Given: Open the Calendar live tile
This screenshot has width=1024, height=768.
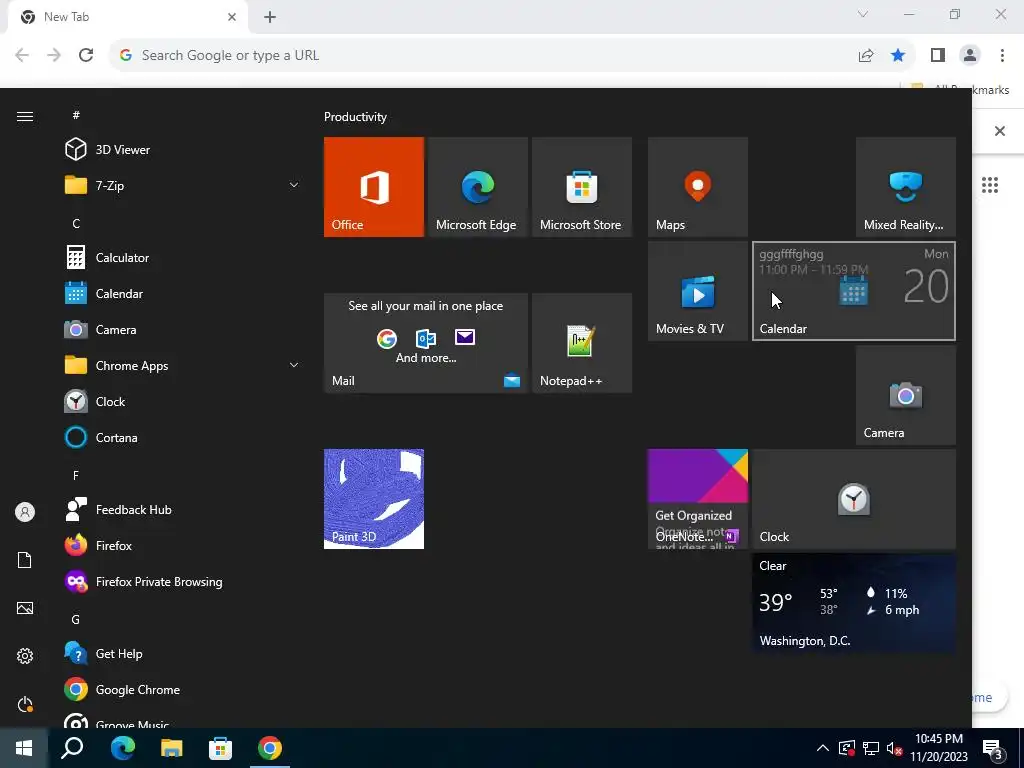Looking at the screenshot, I should (x=854, y=291).
